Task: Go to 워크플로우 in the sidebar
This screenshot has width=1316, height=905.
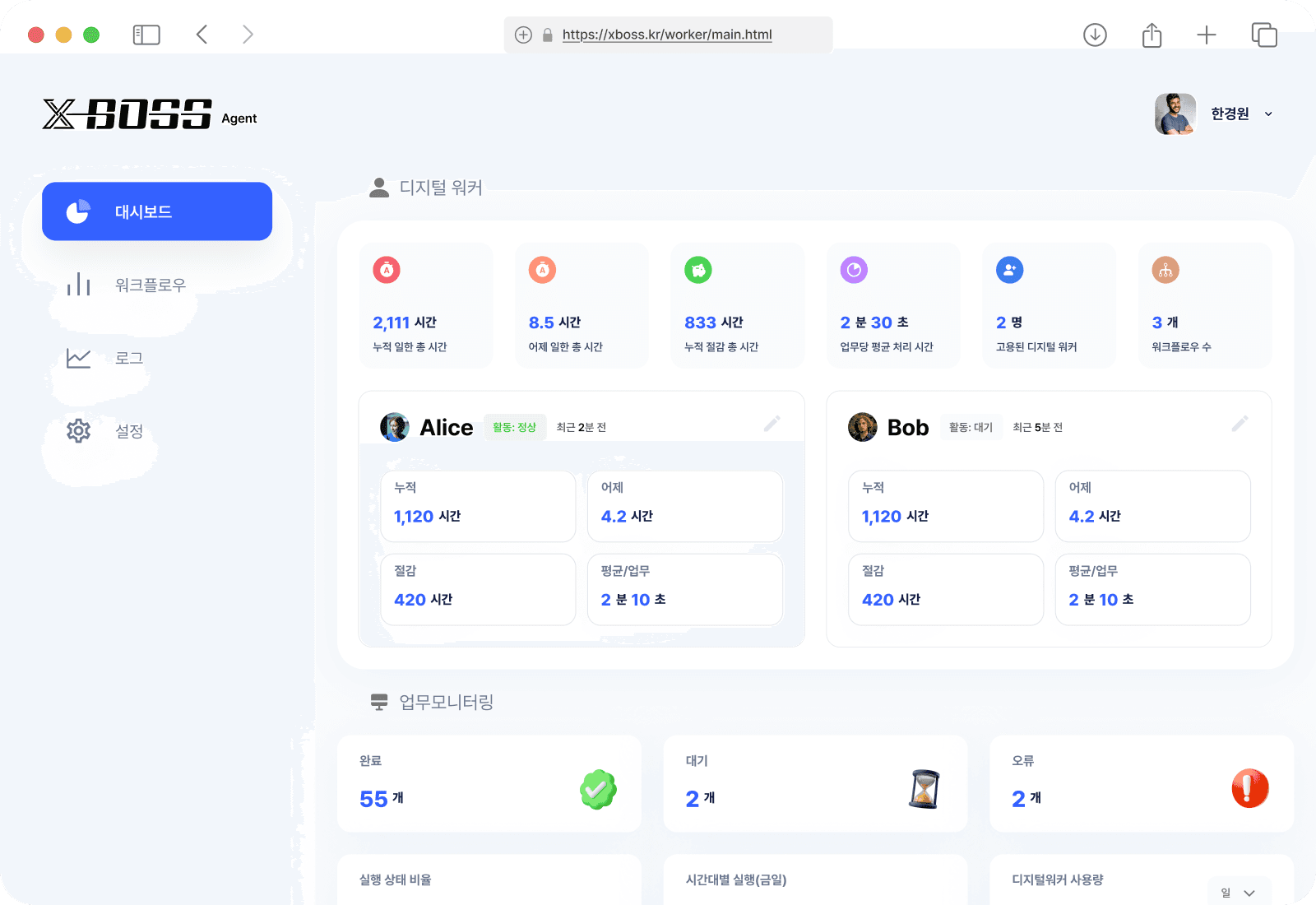Action: (150, 285)
